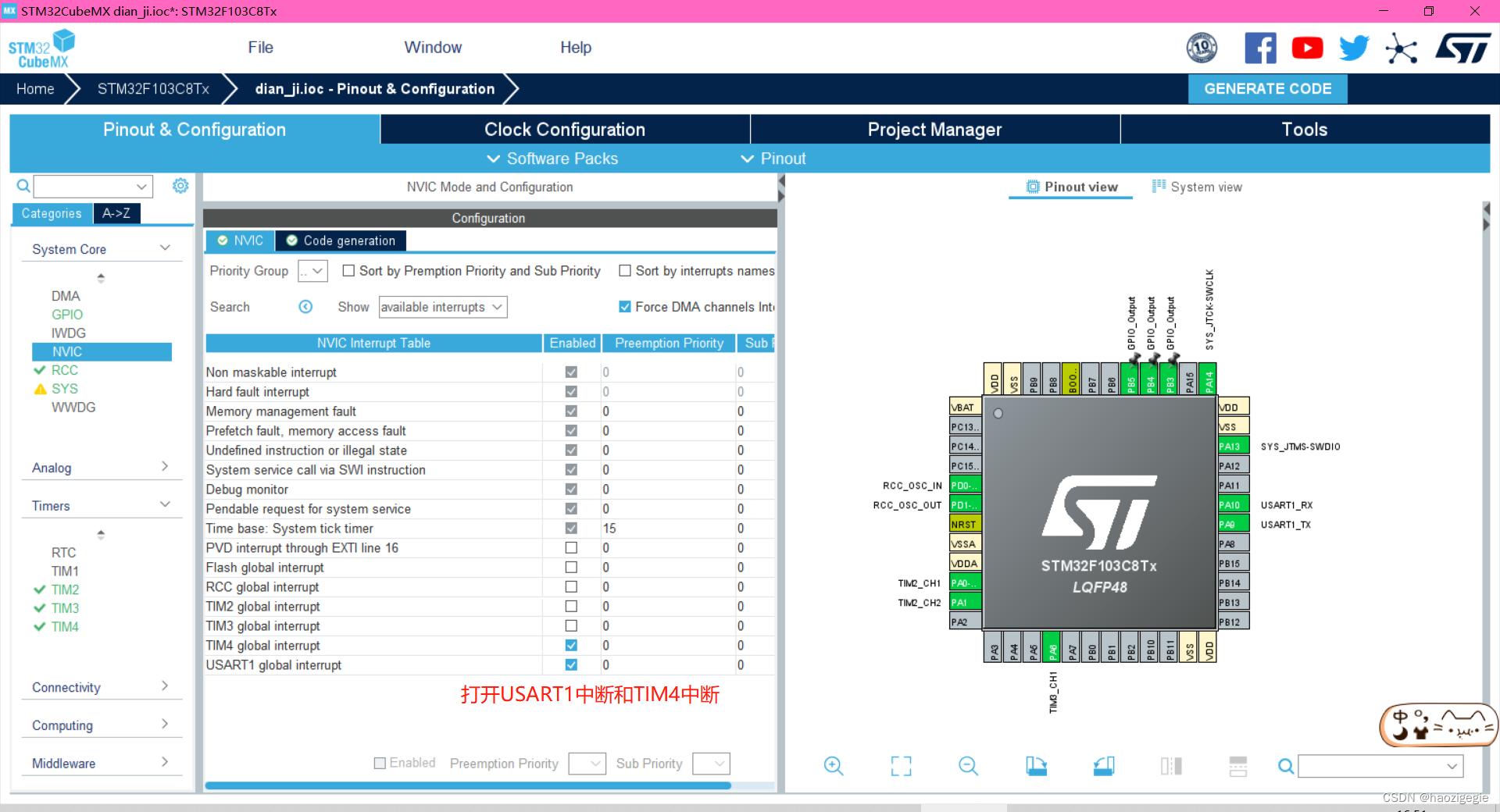1500x812 pixels.
Task: Switch to the Clock Configuration tab
Action: point(565,130)
